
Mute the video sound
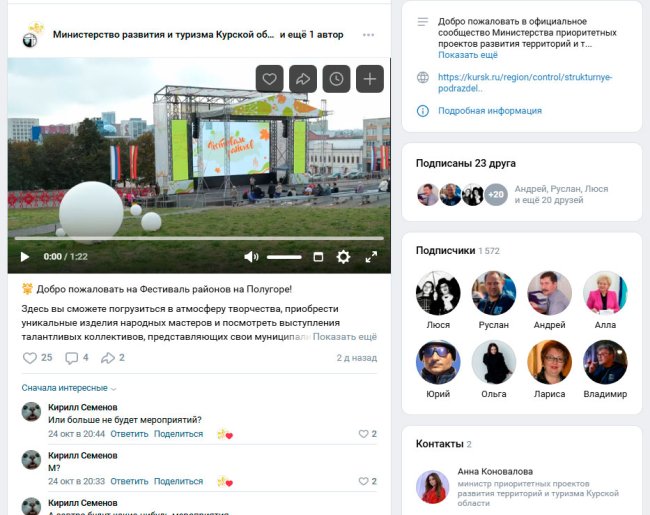pos(251,257)
